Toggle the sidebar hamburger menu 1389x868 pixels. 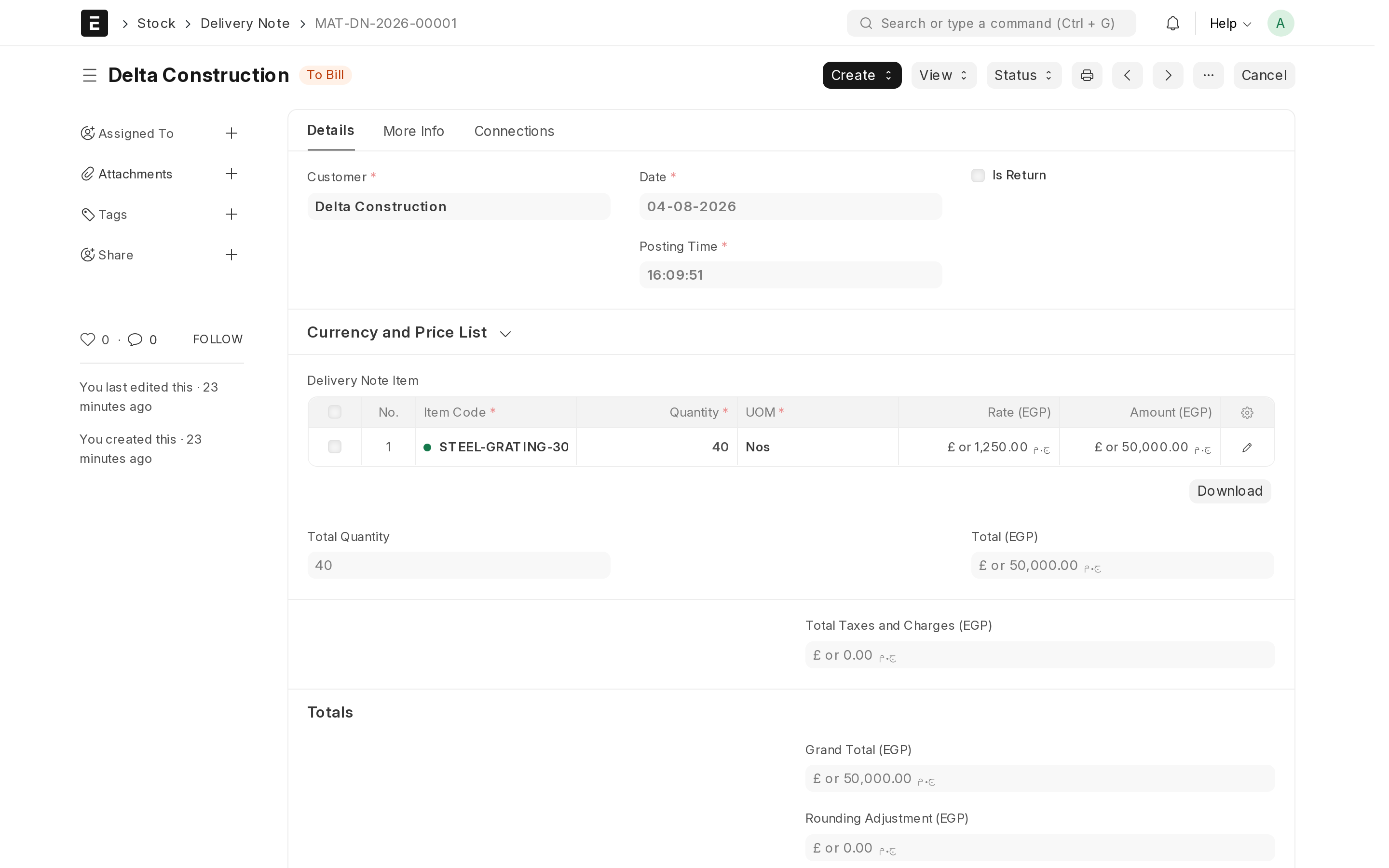point(89,75)
